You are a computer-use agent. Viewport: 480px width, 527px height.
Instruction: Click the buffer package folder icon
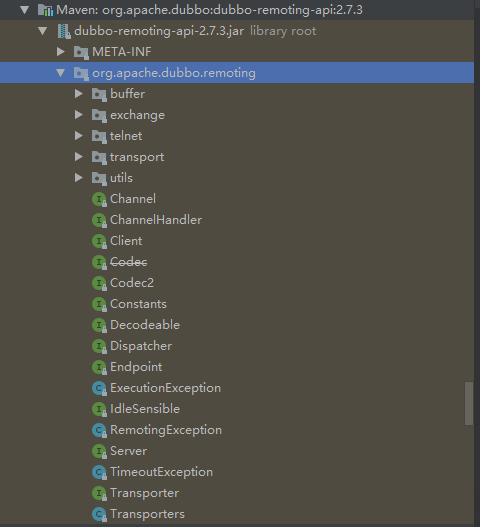click(x=99, y=94)
